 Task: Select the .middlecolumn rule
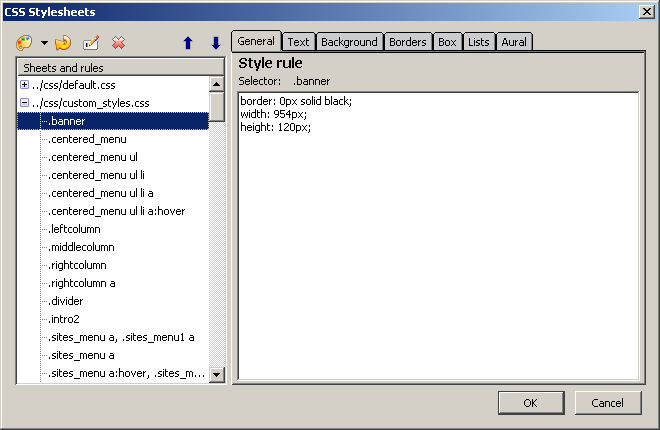coord(81,247)
